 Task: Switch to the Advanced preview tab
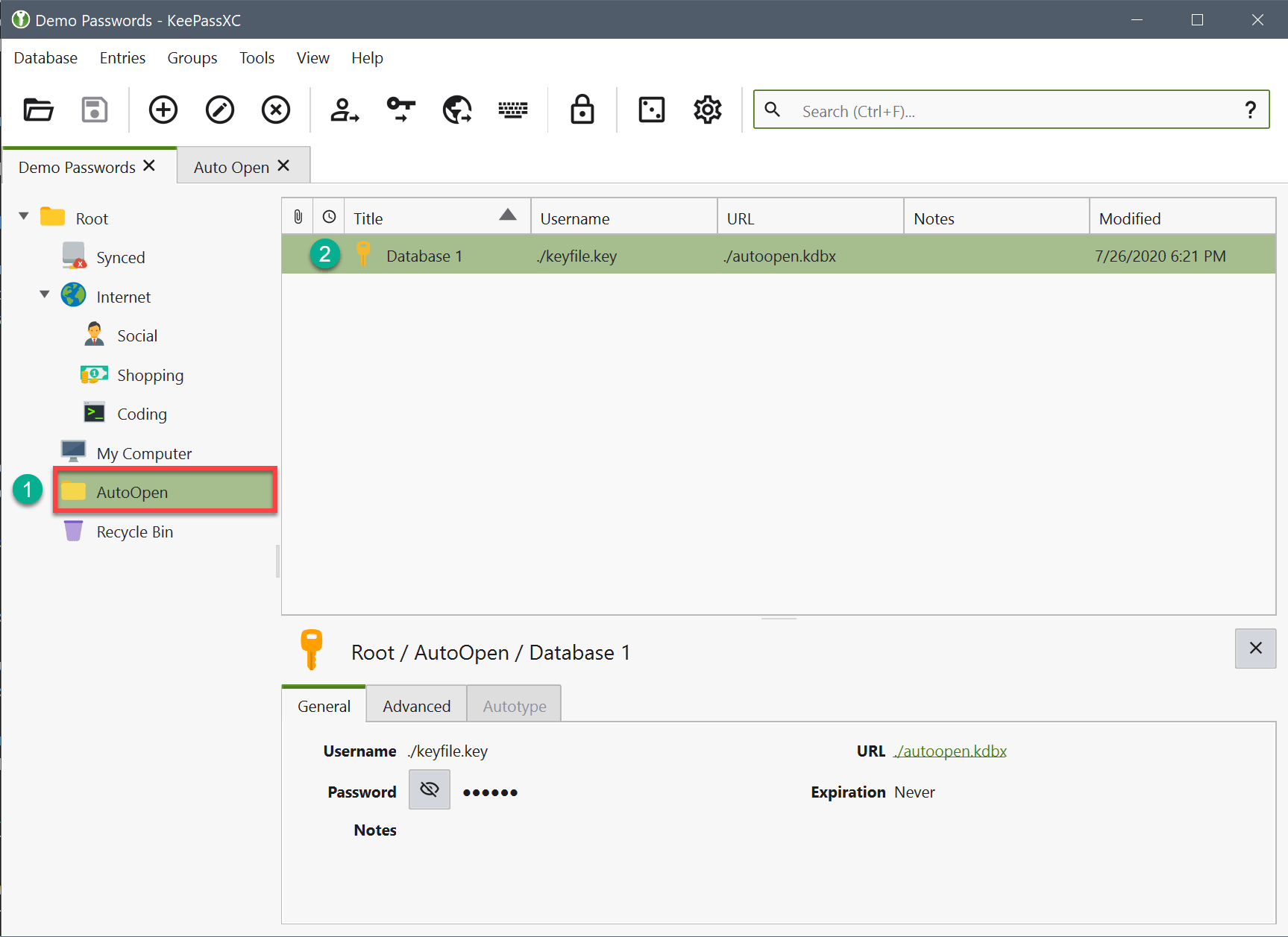coord(416,706)
